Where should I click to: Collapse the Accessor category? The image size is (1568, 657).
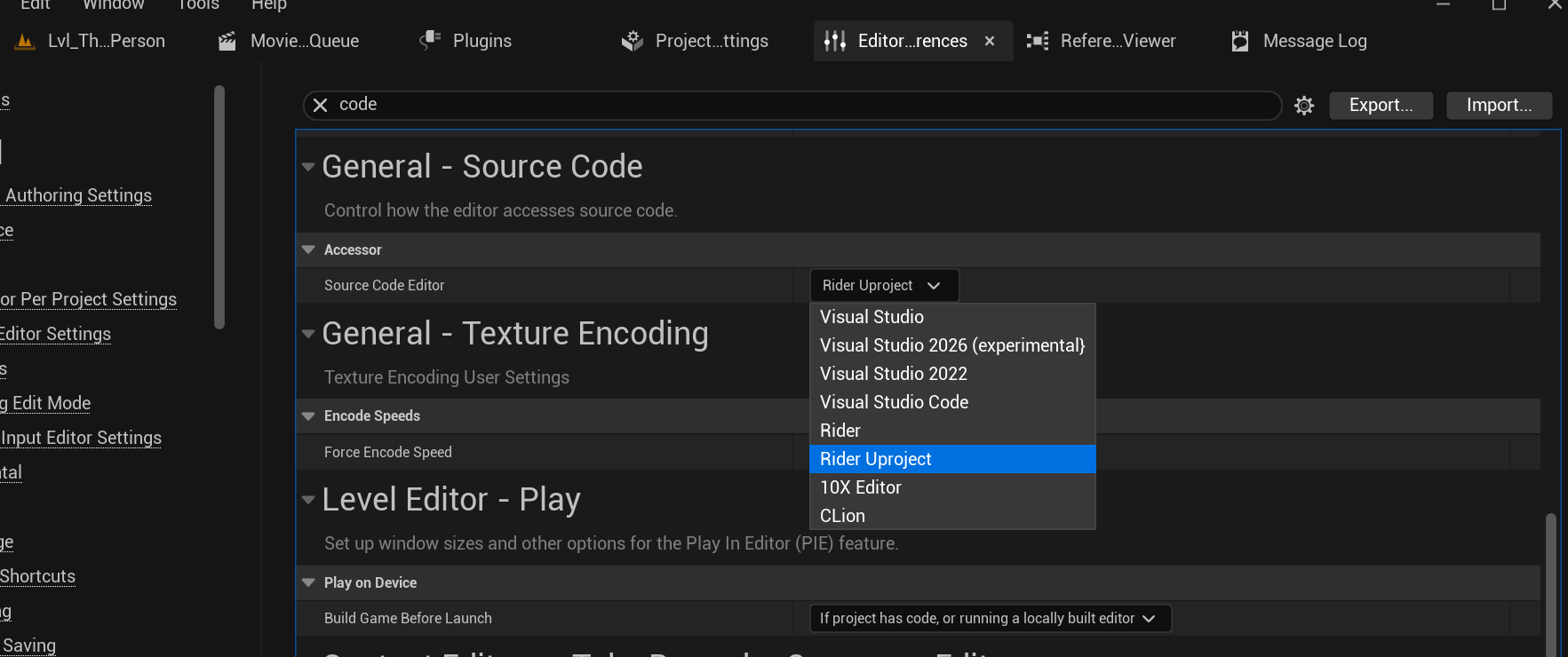pyautogui.click(x=308, y=250)
